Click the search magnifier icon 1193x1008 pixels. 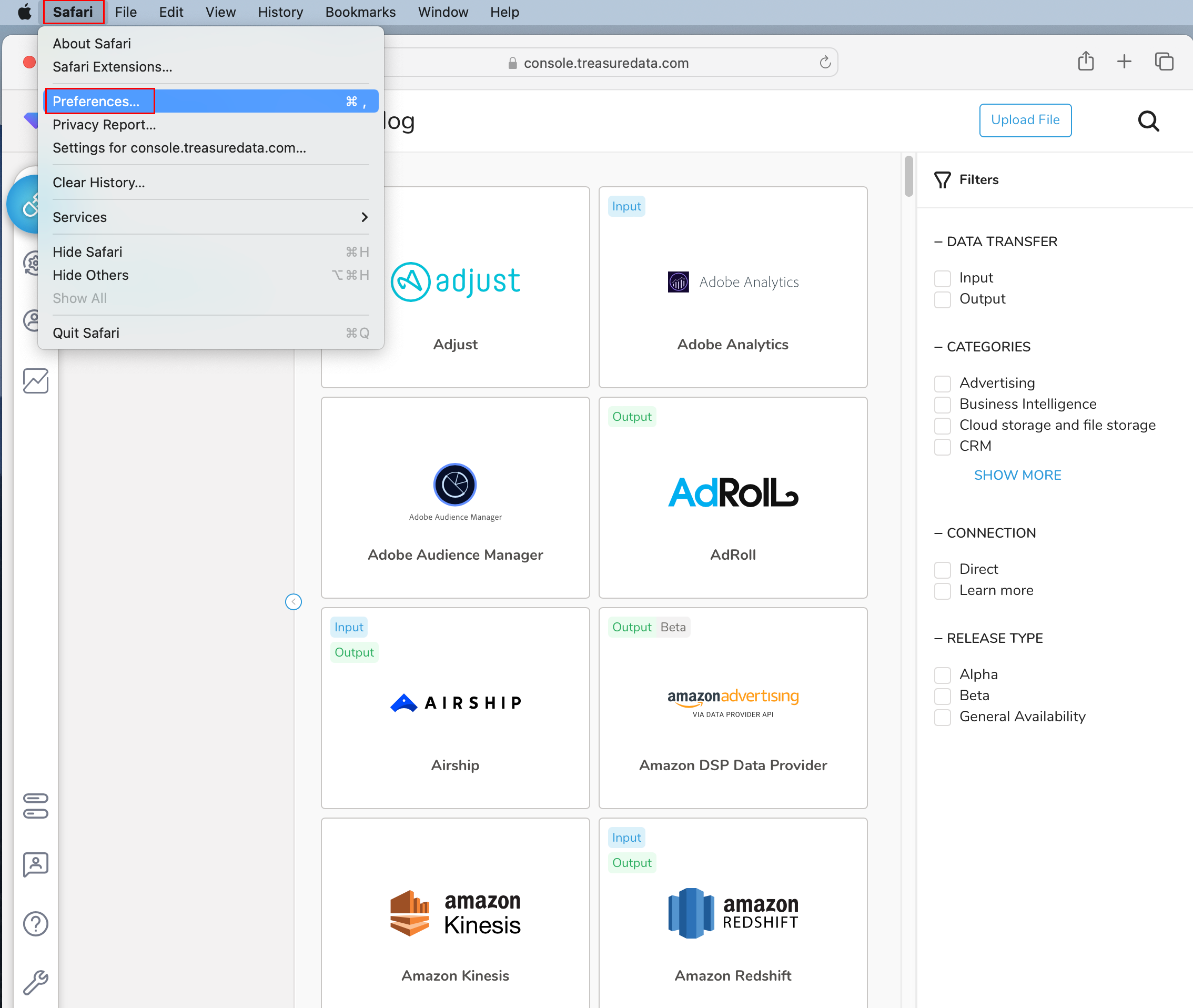point(1148,121)
